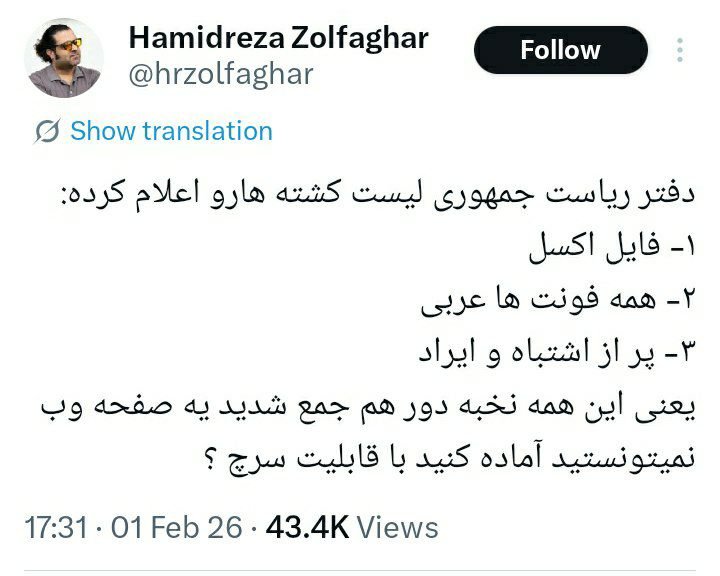The height and width of the screenshot is (576, 720).
Task: Open the three-dot more options menu
Action: click(680, 50)
